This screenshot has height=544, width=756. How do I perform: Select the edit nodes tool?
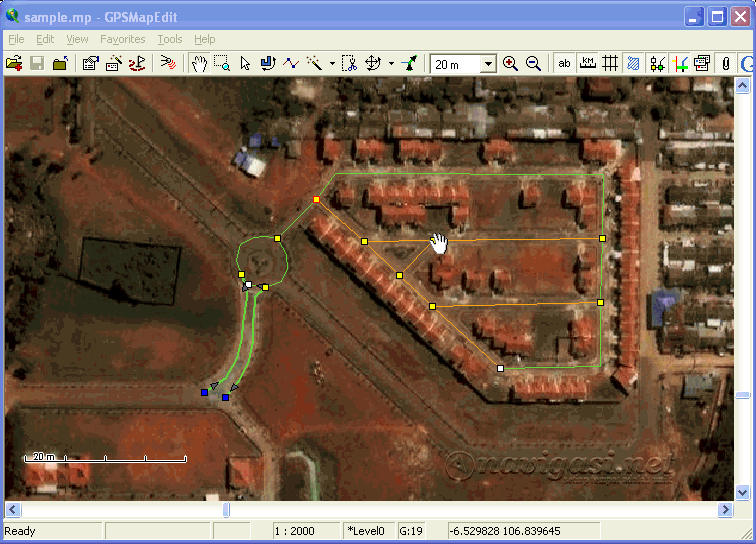(x=268, y=63)
